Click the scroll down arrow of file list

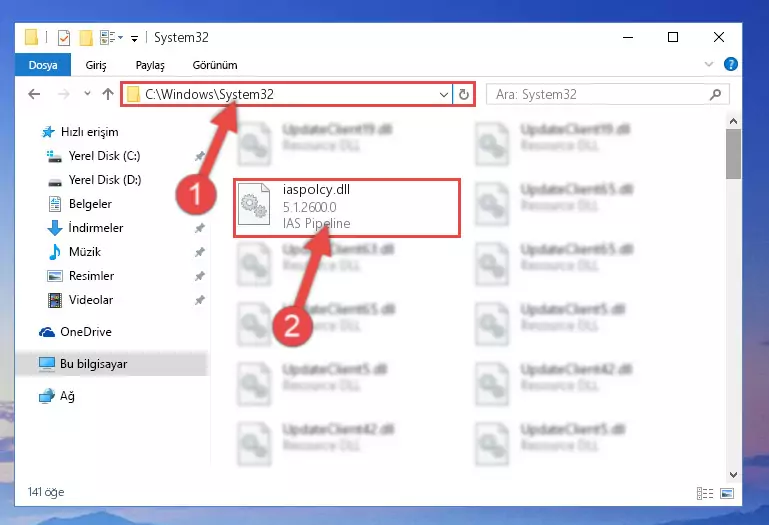point(733,475)
